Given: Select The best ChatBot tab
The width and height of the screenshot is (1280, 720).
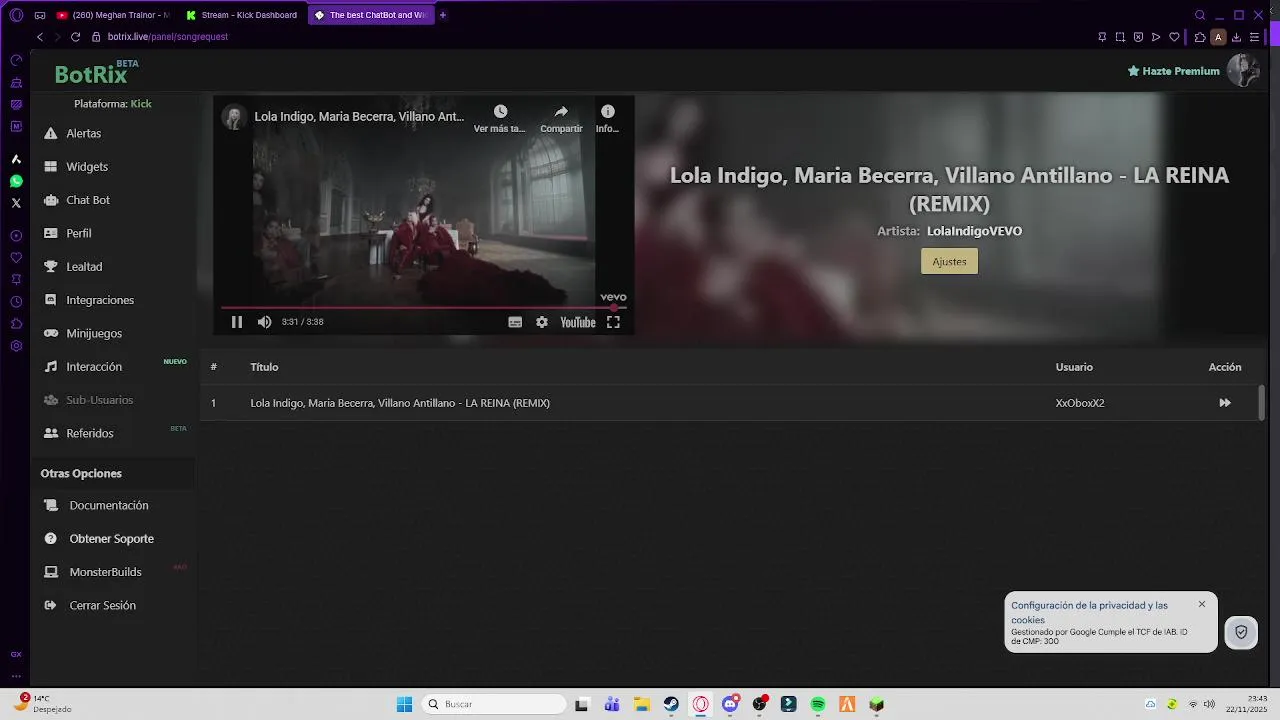Looking at the screenshot, I should [370, 15].
